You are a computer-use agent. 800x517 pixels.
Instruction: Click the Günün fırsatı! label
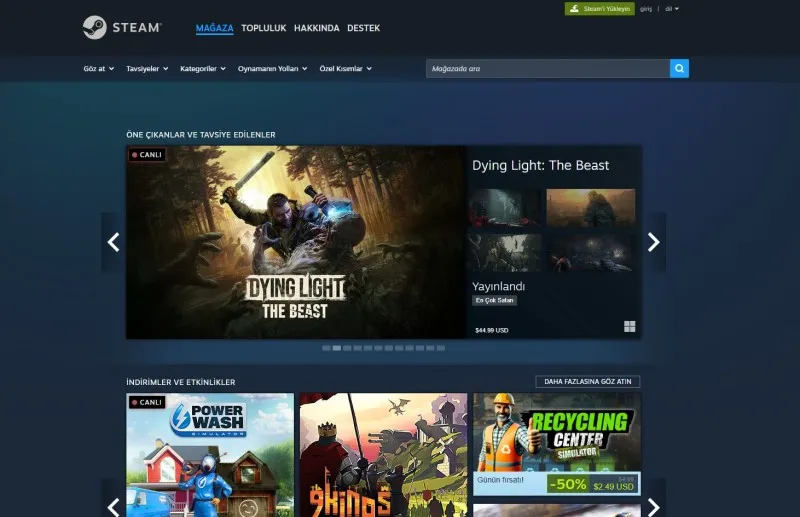click(x=500, y=480)
